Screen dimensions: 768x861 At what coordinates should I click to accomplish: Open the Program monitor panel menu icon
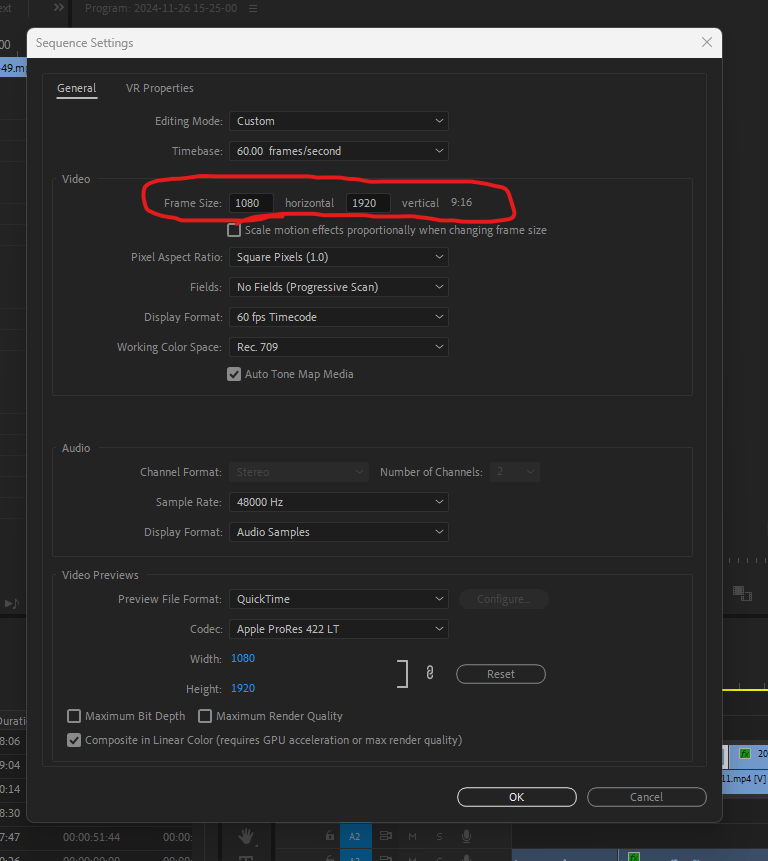pos(252,9)
